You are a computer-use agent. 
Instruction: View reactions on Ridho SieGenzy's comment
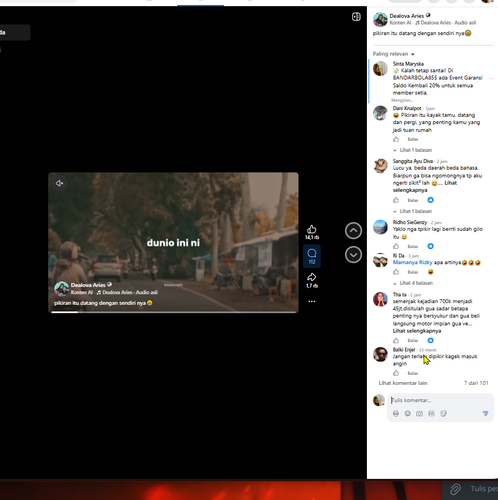[430, 246]
